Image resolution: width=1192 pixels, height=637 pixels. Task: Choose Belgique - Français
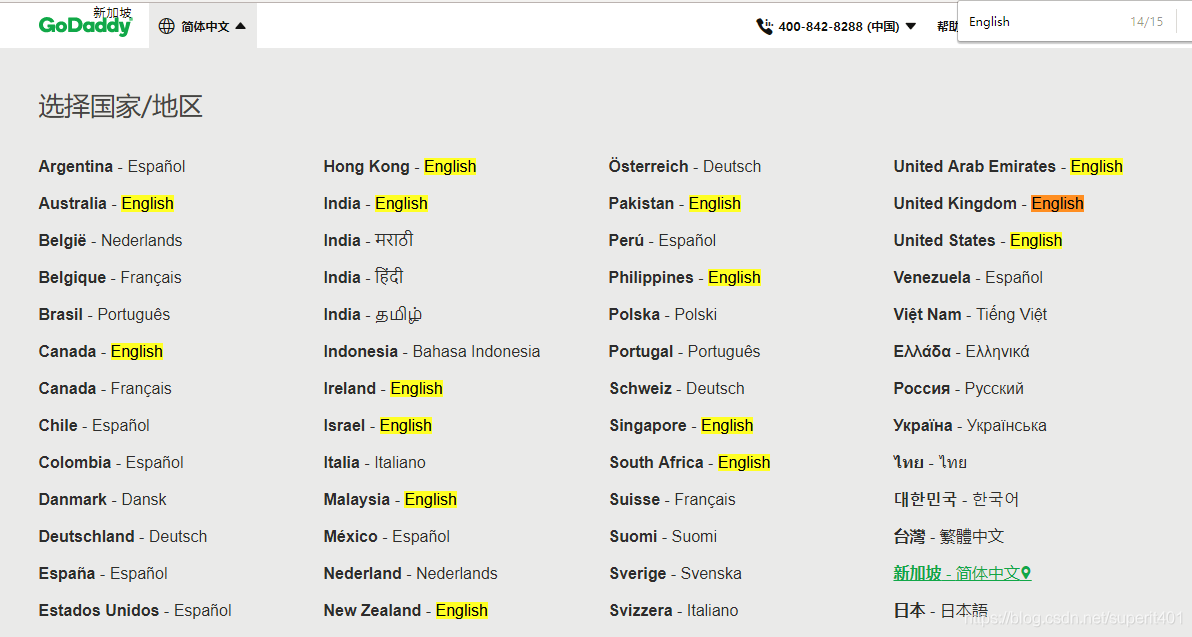110,277
